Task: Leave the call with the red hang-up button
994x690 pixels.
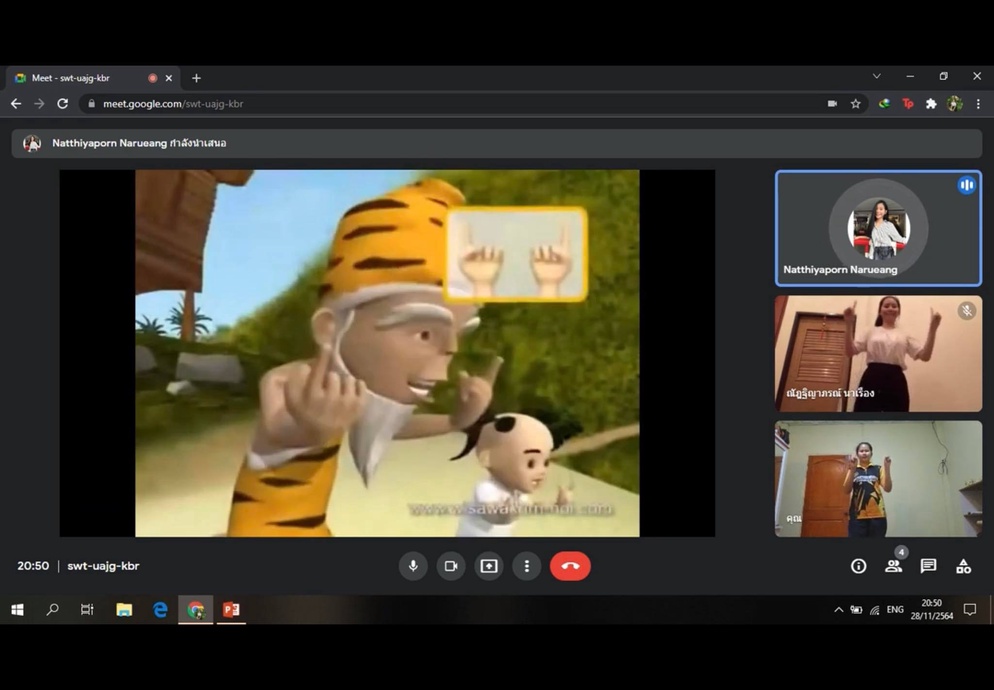Action: (570, 566)
